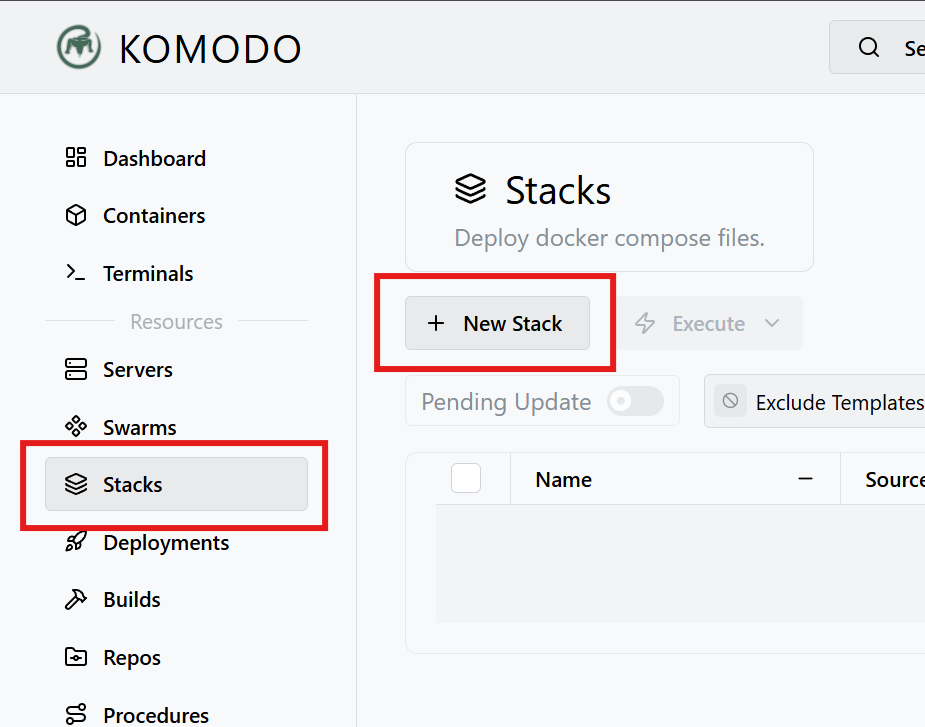Click the Name column sort indicator
The height and width of the screenshot is (727, 925).
pyautogui.click(x=805, y=479)
